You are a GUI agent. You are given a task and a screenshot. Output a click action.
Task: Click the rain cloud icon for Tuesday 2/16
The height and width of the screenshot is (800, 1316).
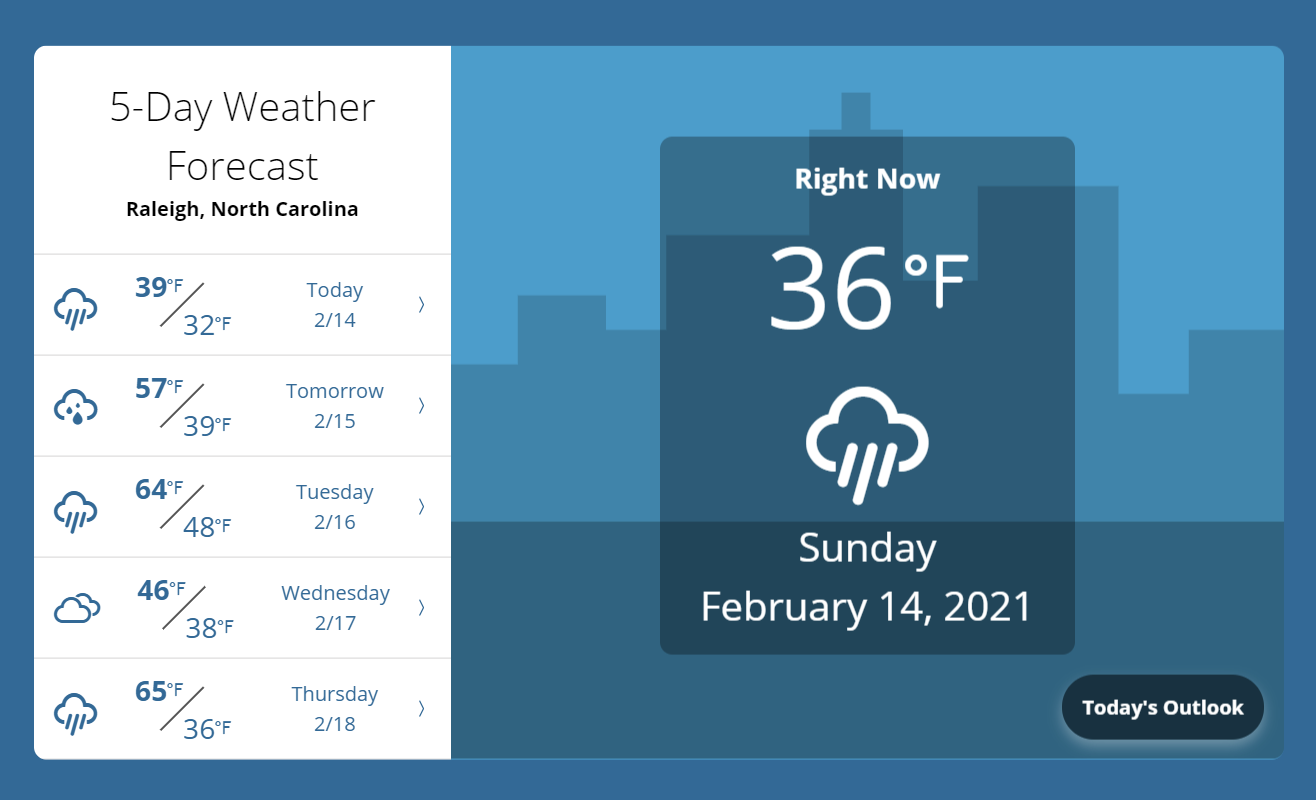tap(76, 509)
